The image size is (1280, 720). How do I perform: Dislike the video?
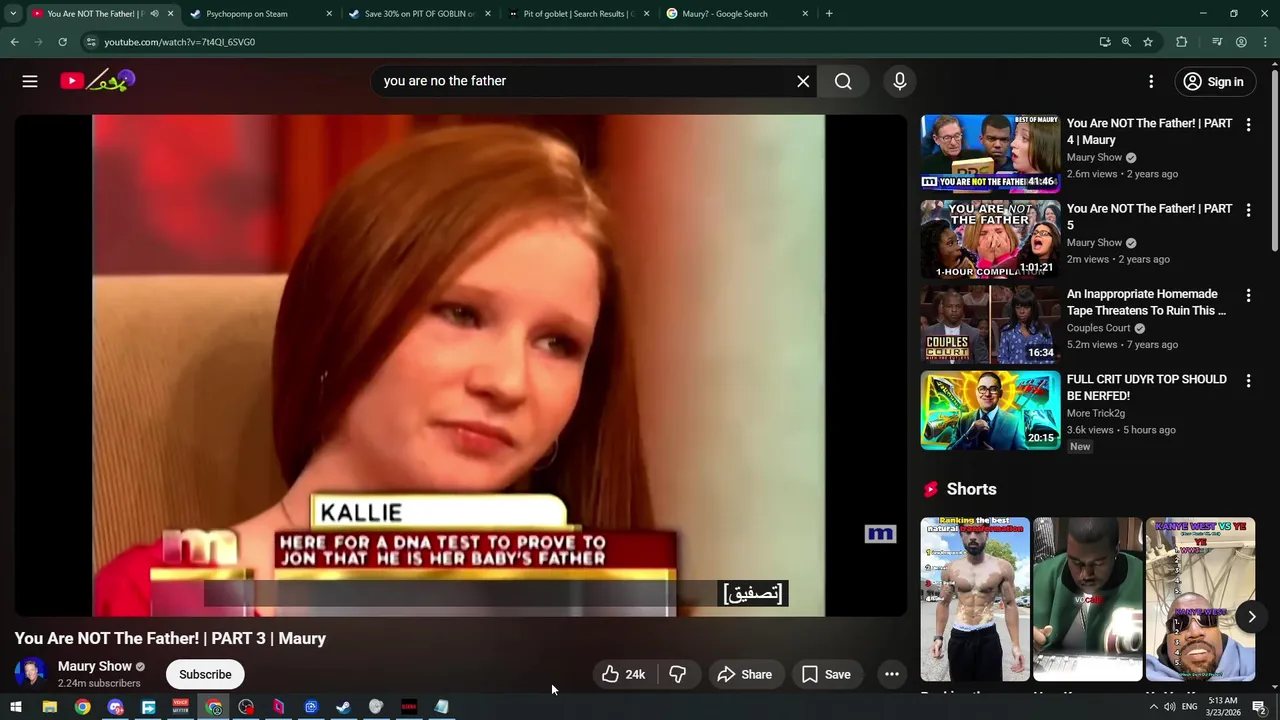pos(677,674)
